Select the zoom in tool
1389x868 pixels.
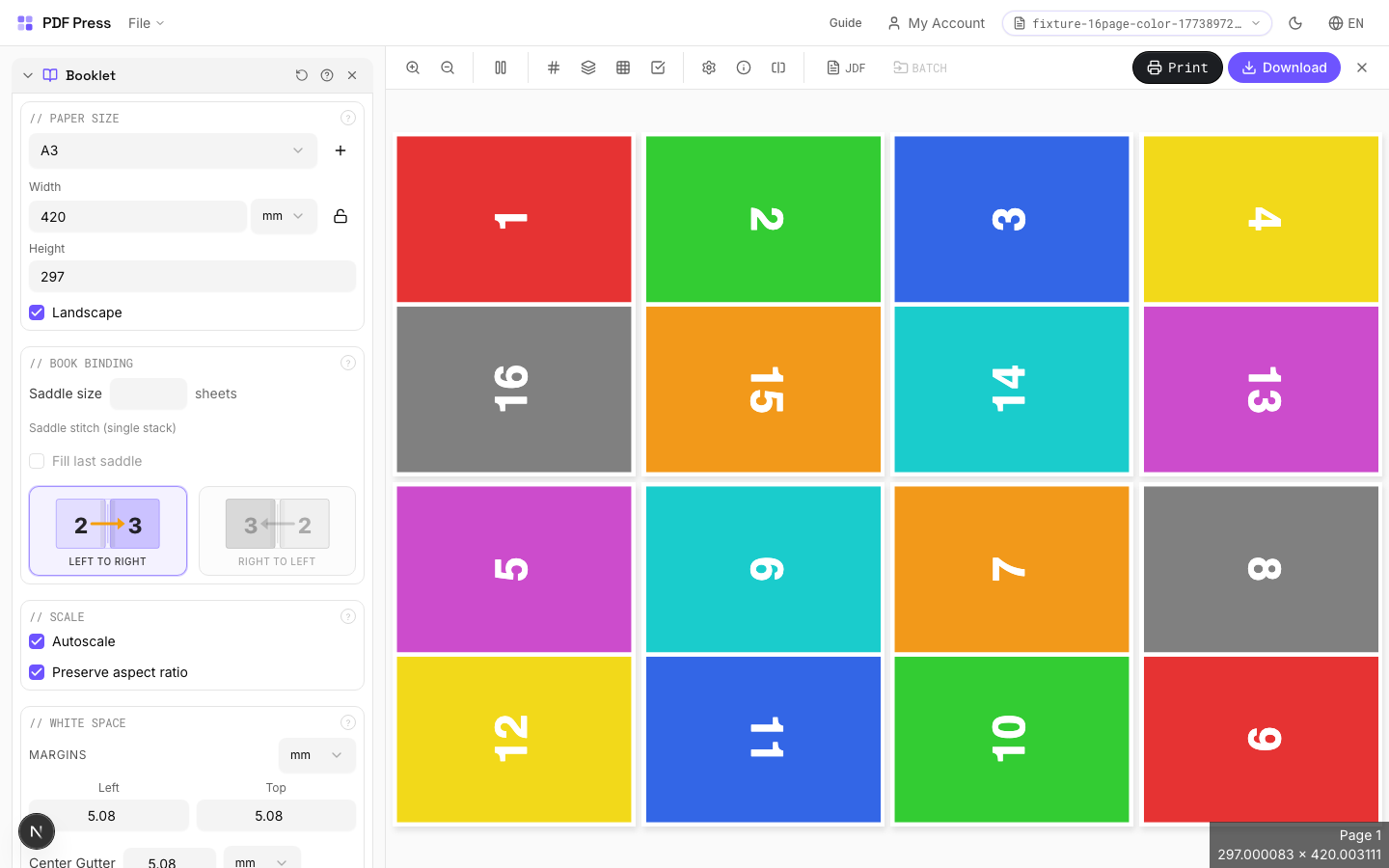[x=413, y=68]
